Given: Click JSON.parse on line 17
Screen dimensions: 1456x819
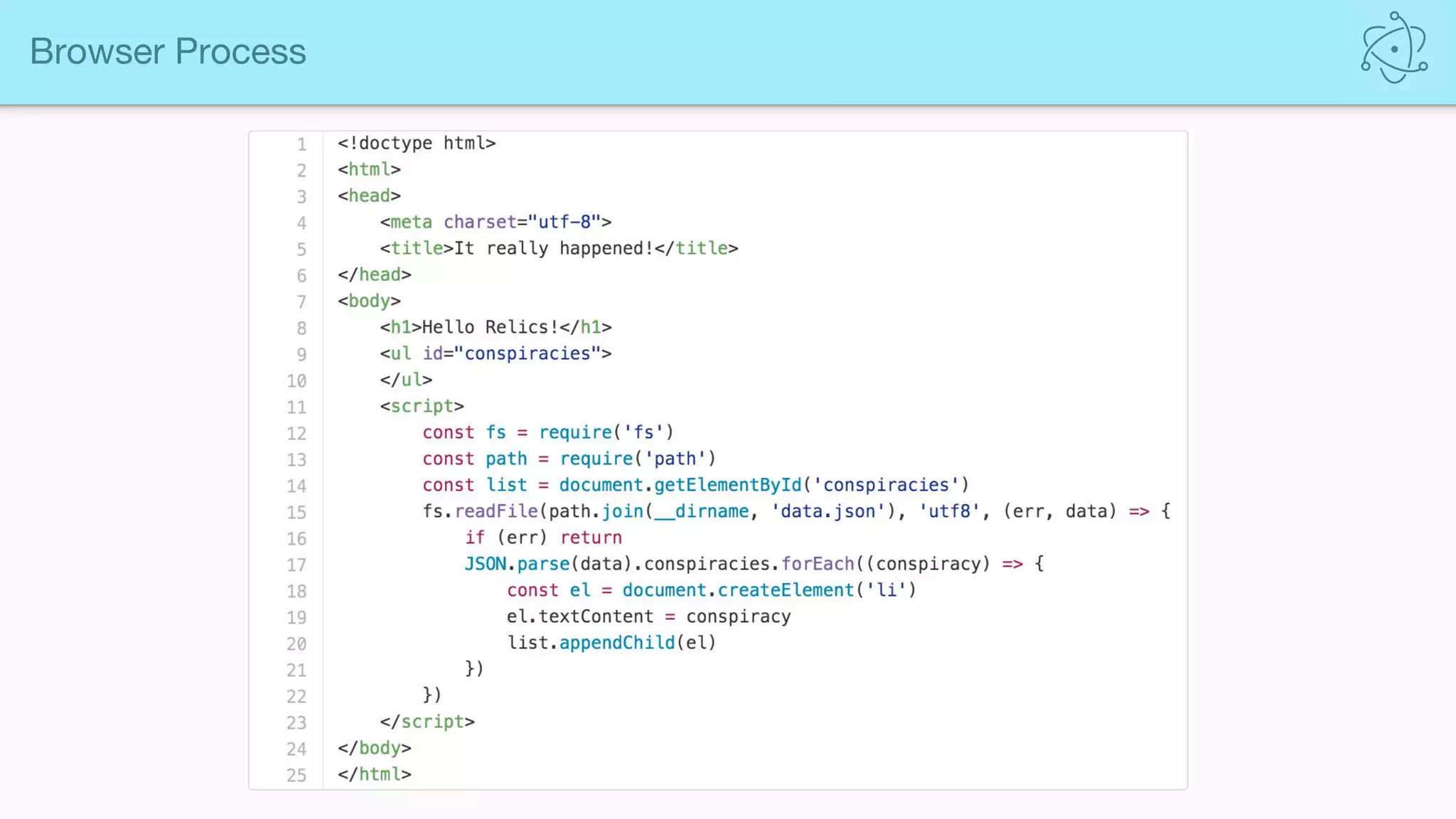Looking at the screenshot, I should (517, 564).
